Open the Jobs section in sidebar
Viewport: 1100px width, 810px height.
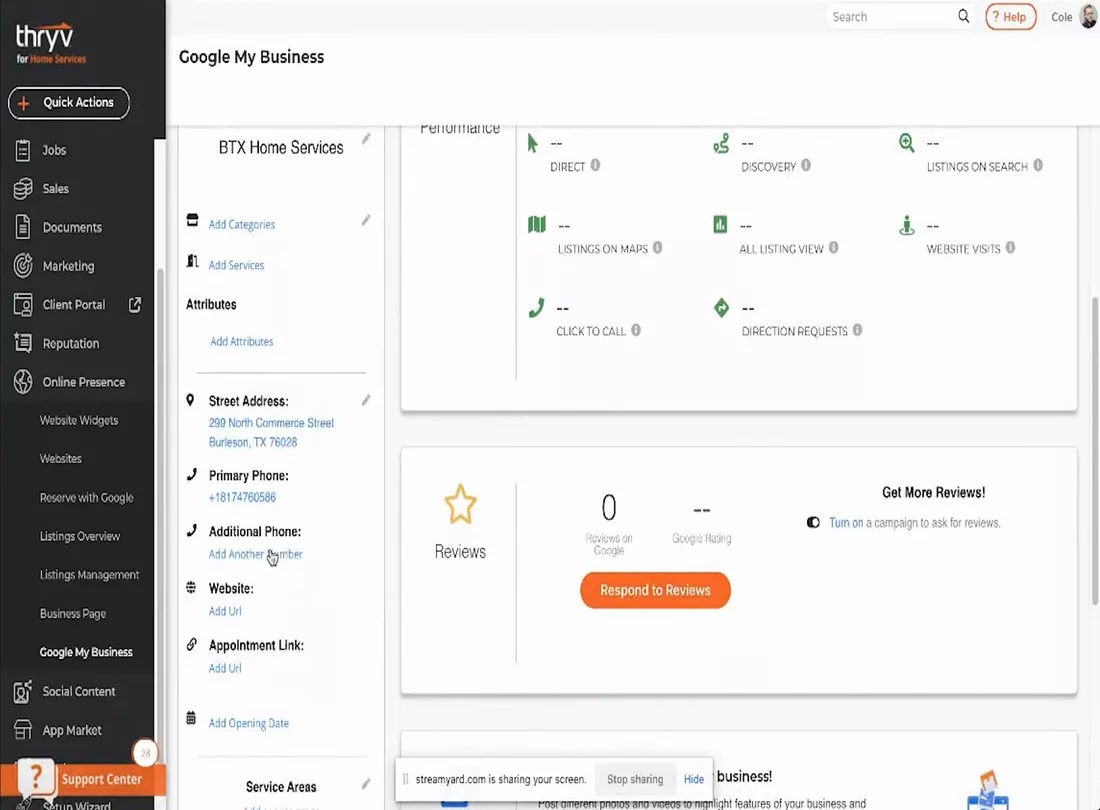coord(53,150)
